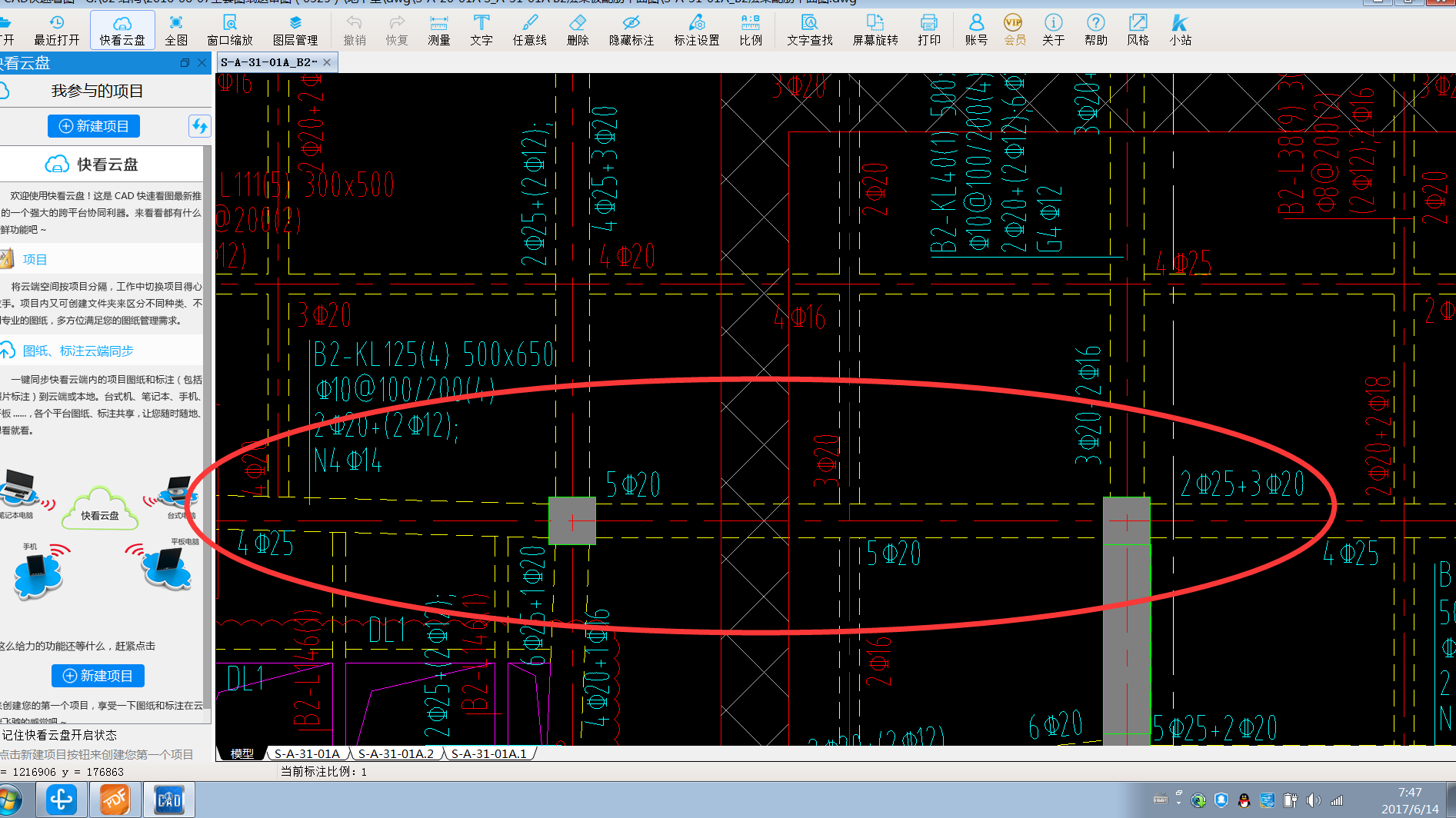Pick the 删除 eraser tool
The width and height of the screenshot is (1456, 818).
578,30
